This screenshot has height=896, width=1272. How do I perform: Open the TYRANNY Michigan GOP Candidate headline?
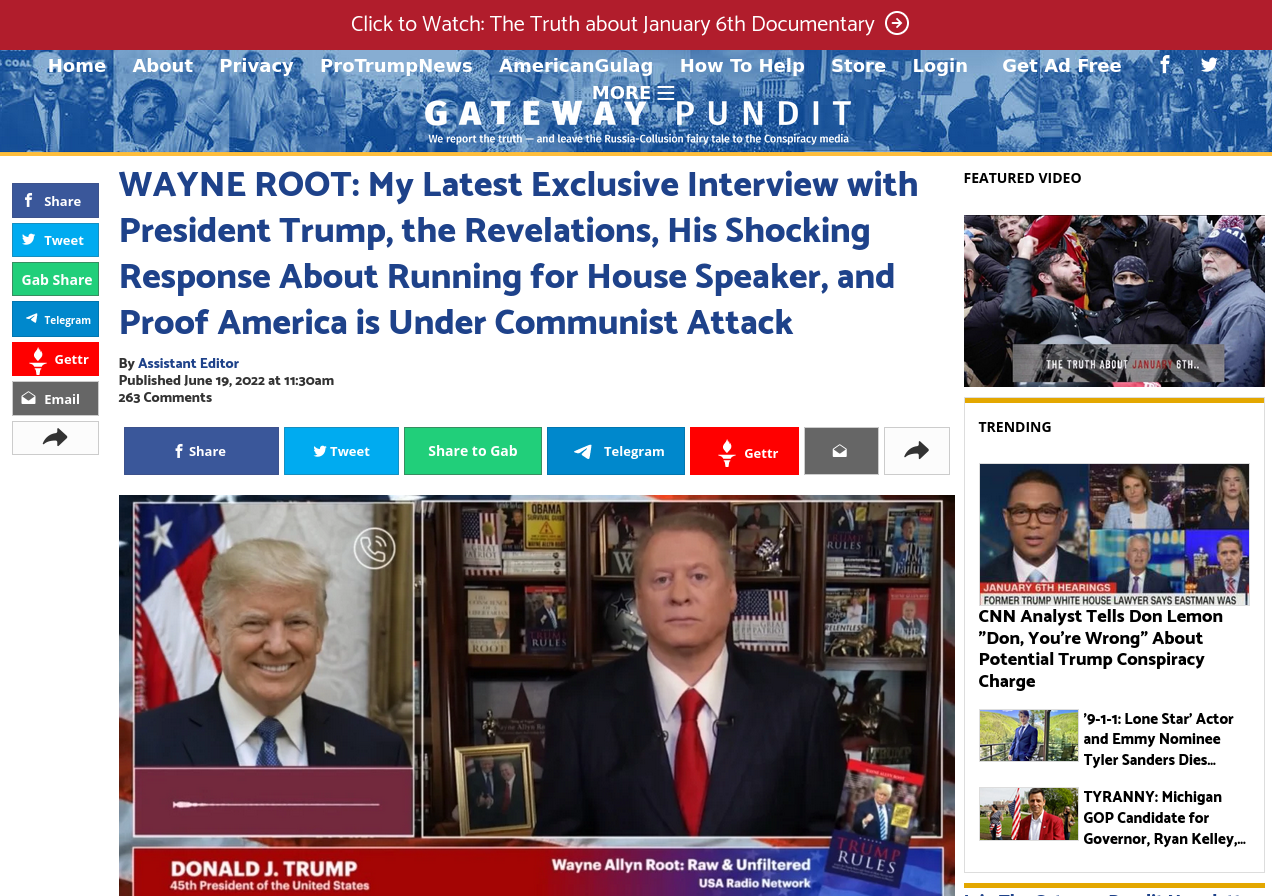[1164, 818]
